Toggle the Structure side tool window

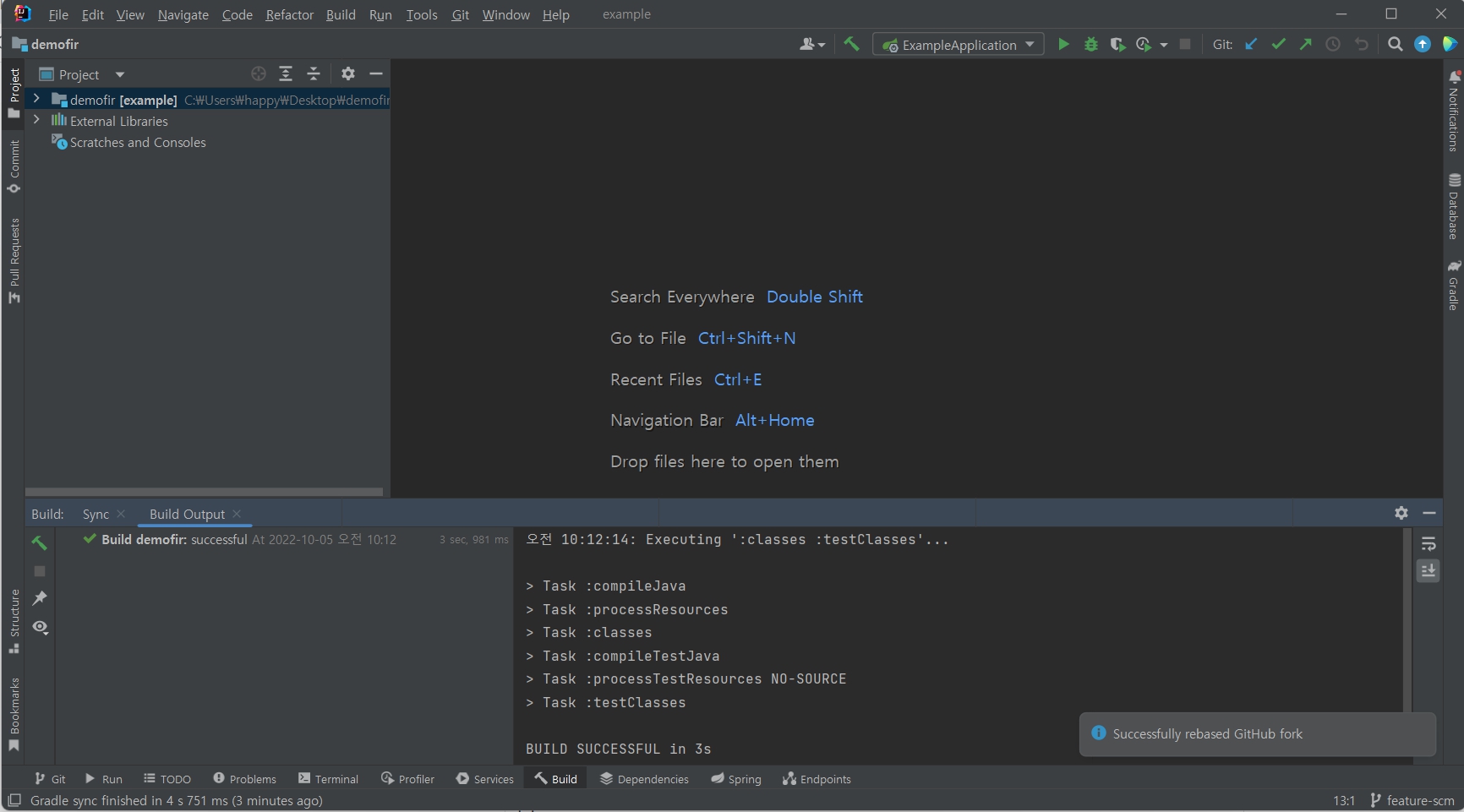pos(14,621)
